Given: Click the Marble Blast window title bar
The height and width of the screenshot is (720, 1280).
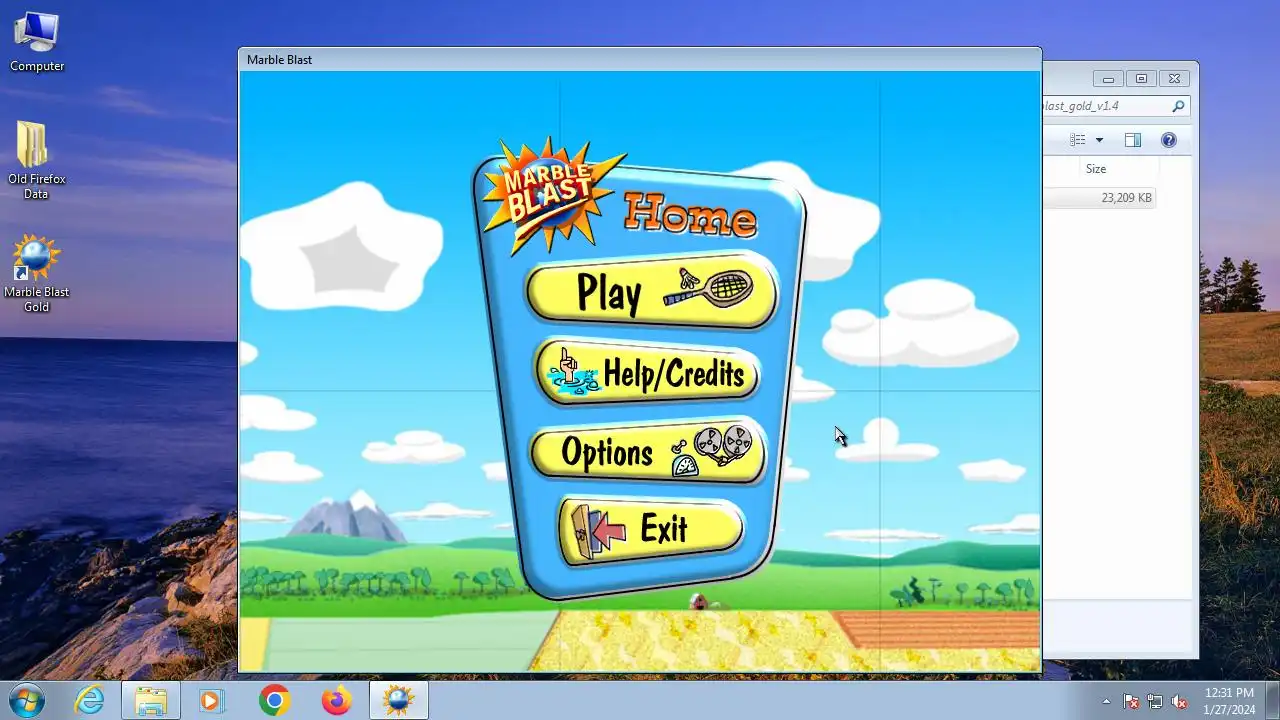Looking at the screenshot, I should tap(640, 60).
